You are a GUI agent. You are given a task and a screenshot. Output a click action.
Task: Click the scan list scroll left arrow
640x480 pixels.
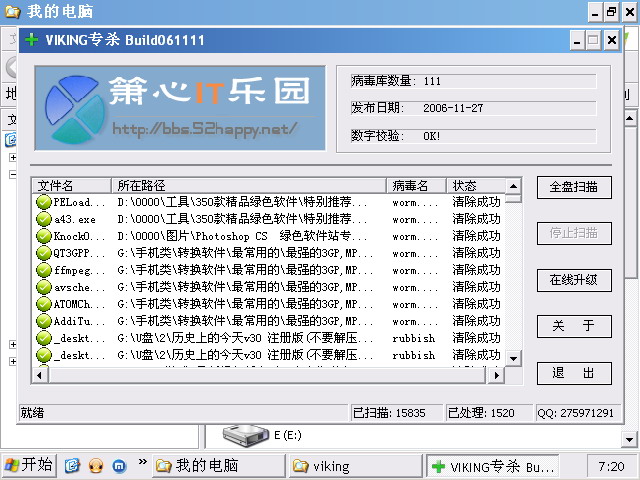(40, 375)
